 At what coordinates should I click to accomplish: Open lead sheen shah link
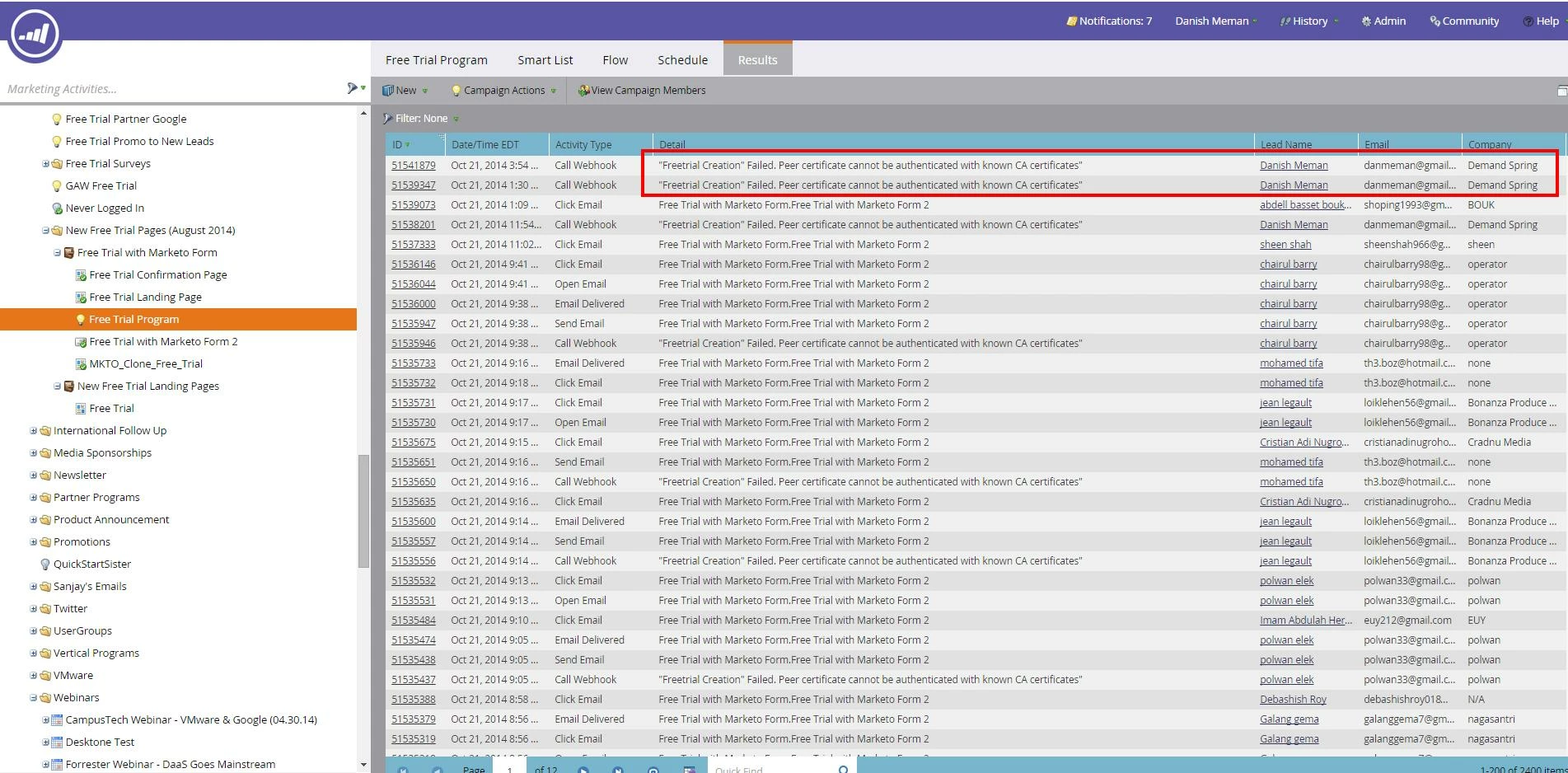1285,245
